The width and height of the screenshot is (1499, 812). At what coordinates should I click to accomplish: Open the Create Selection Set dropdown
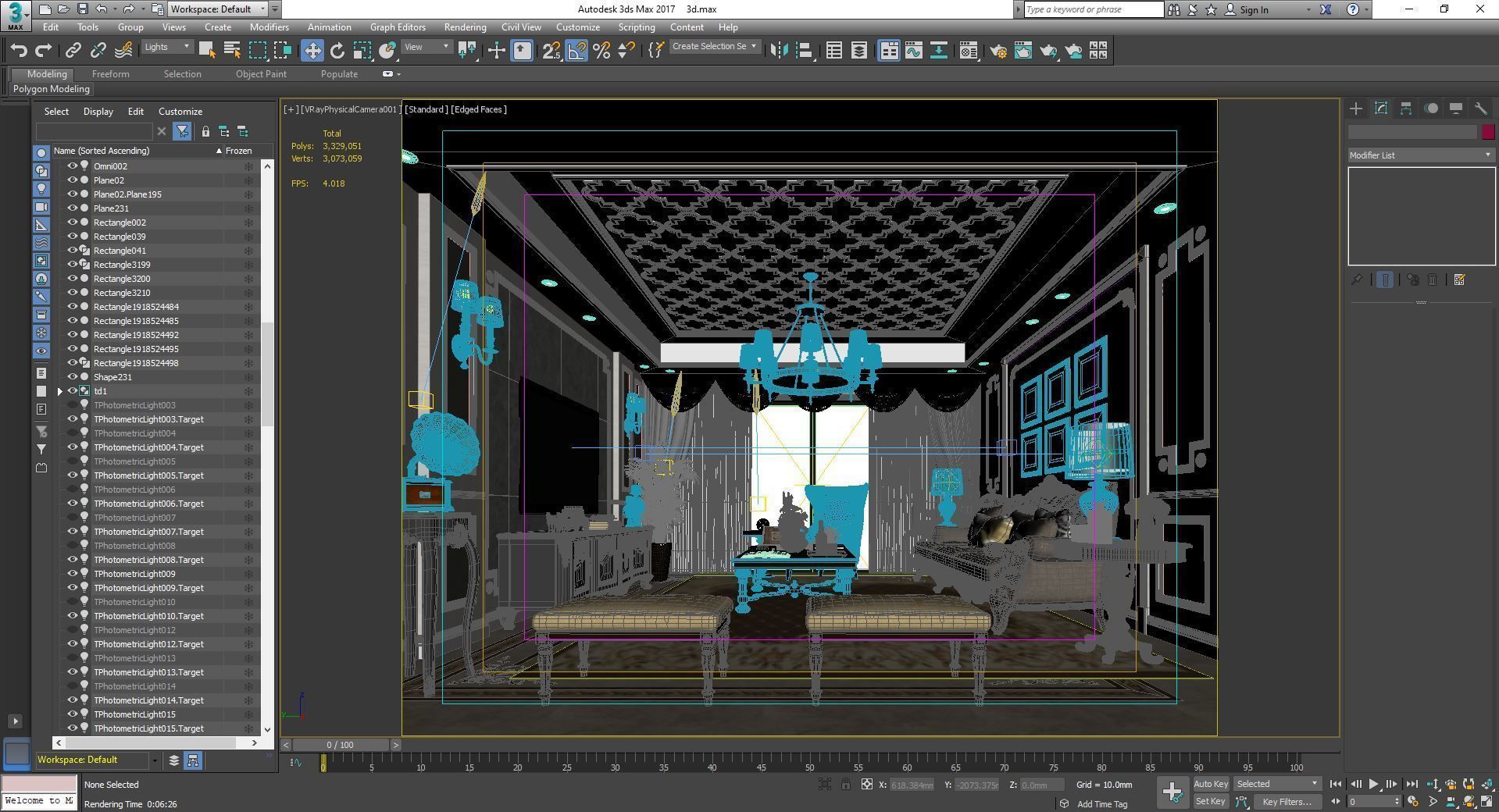click(714, 47)
